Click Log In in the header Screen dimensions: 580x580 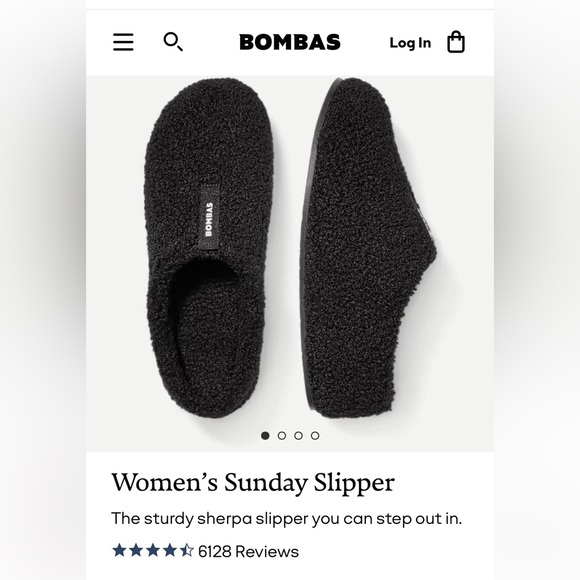(410, 43)
